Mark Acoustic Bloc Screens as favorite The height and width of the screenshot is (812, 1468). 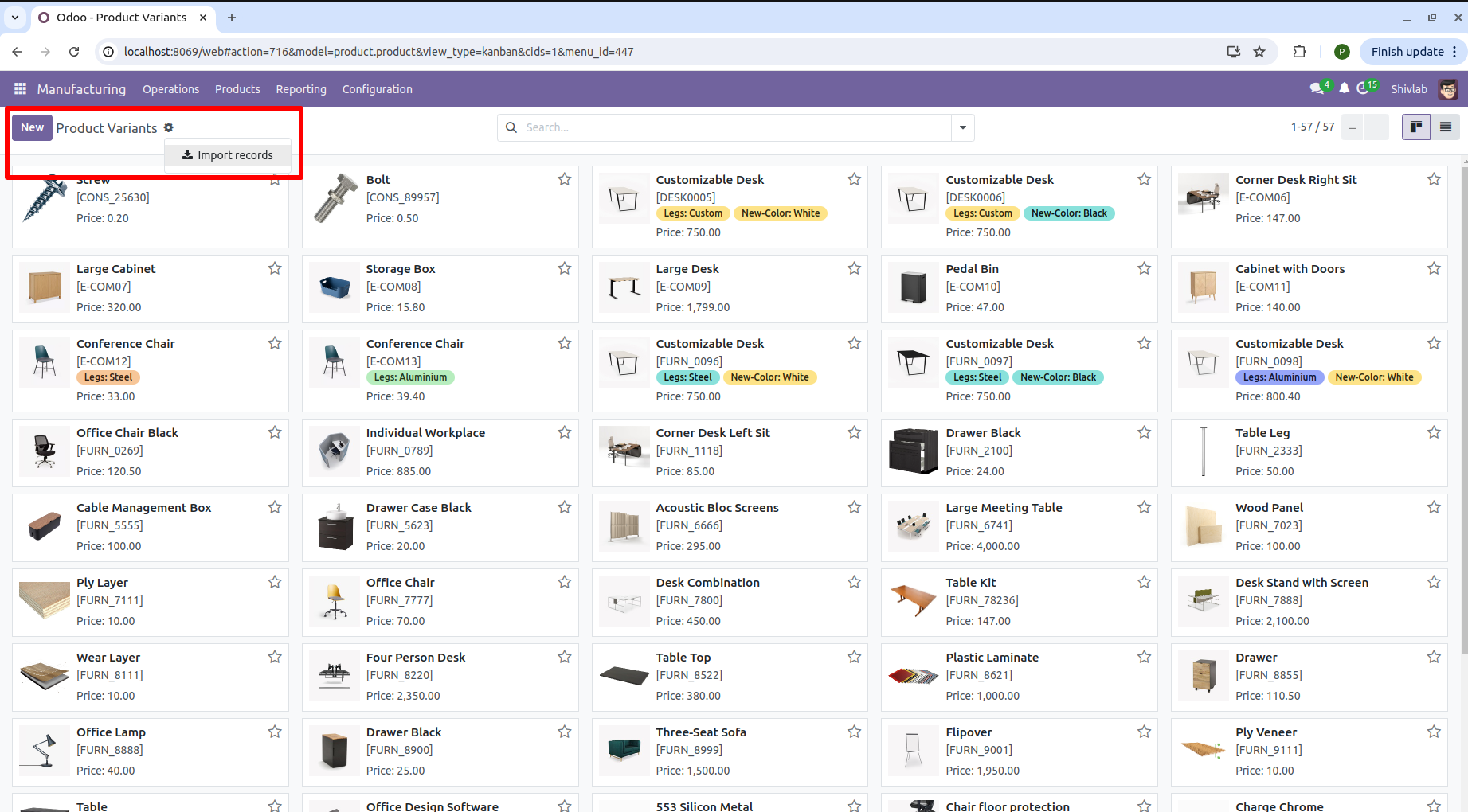pyautogui.click(x=854, y=508)
